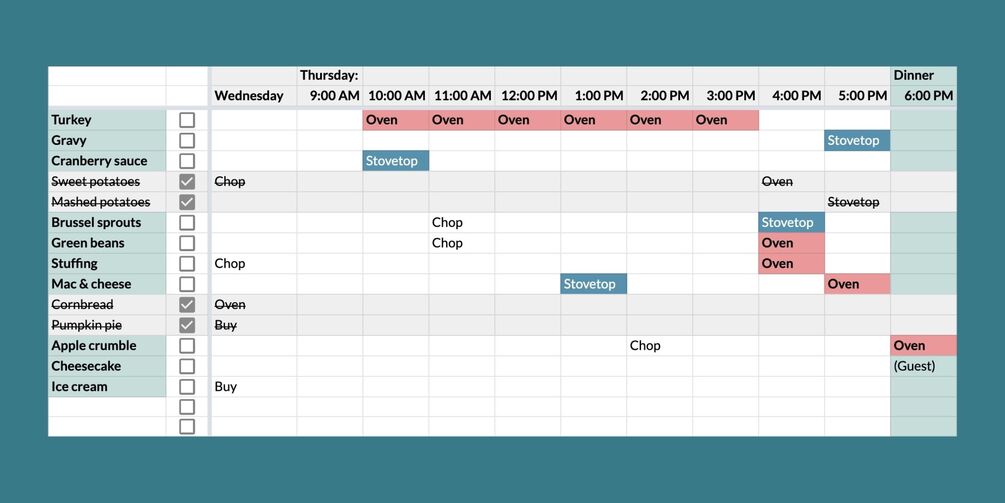Select the Turkey 10:00 AM Oven cell
This screenshot has width=1005, height=503.
[395, 120]
